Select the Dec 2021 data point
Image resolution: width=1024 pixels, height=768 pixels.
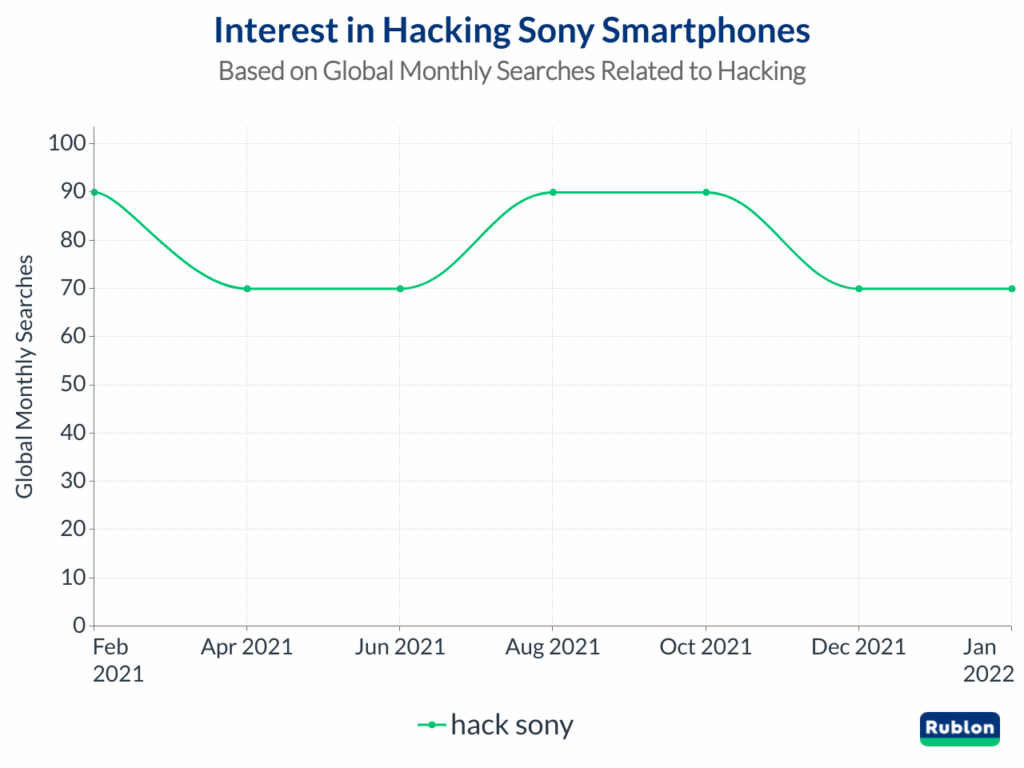pos(859,288)
